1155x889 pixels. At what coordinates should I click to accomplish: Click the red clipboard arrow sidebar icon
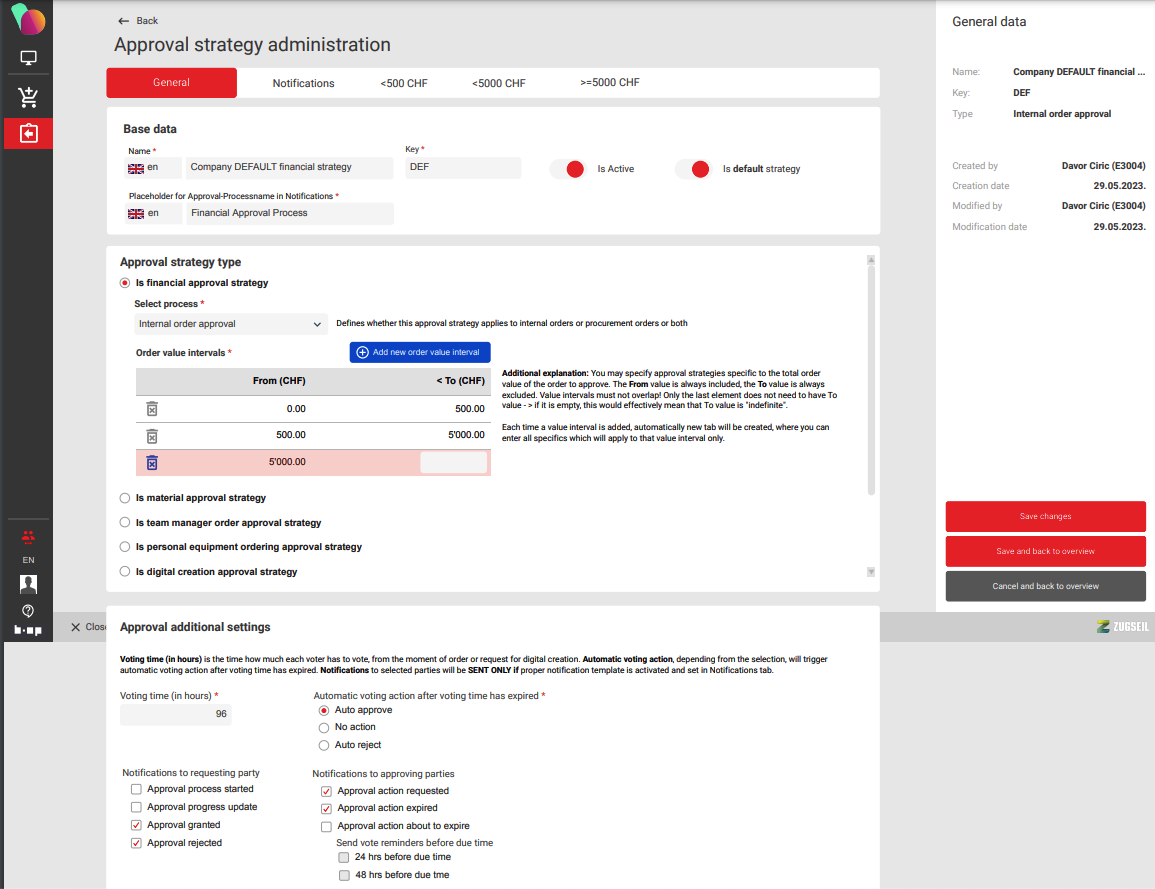28,133
